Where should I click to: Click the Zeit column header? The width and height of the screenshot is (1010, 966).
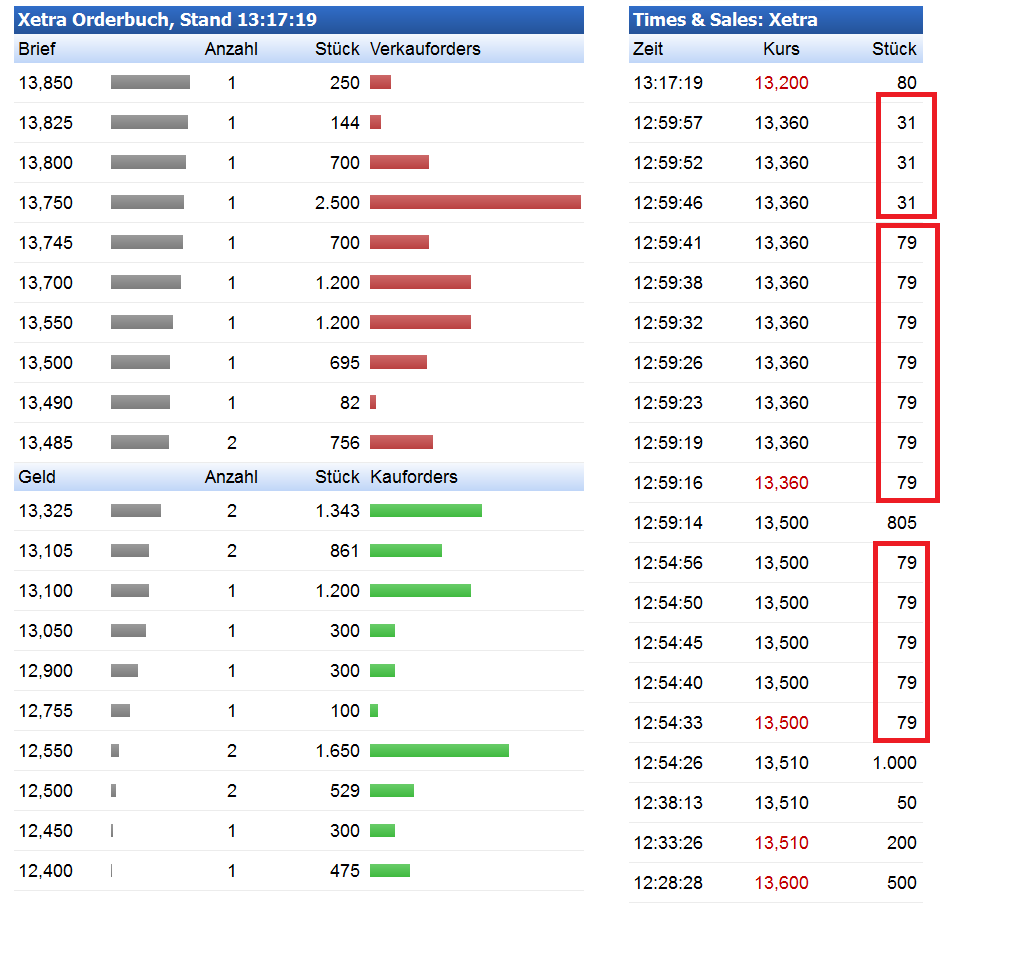648,49
